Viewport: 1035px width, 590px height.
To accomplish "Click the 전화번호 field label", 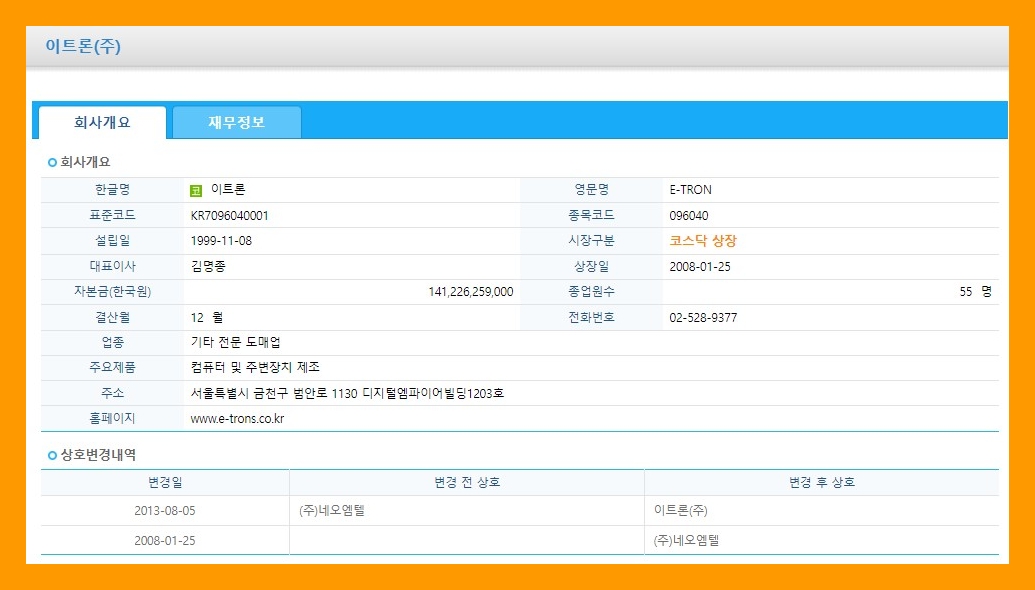I will [591, 317].
